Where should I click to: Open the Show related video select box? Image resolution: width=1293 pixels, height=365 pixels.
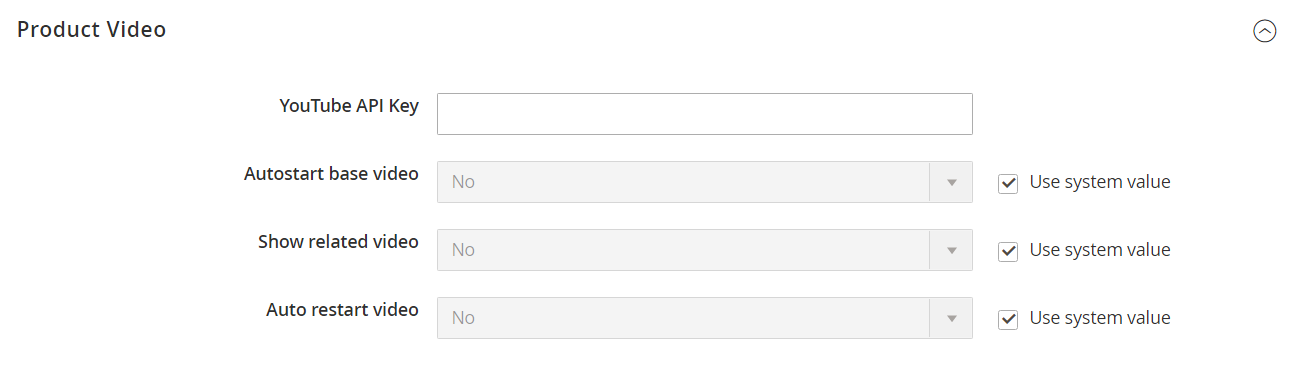(x=705, y=250)
